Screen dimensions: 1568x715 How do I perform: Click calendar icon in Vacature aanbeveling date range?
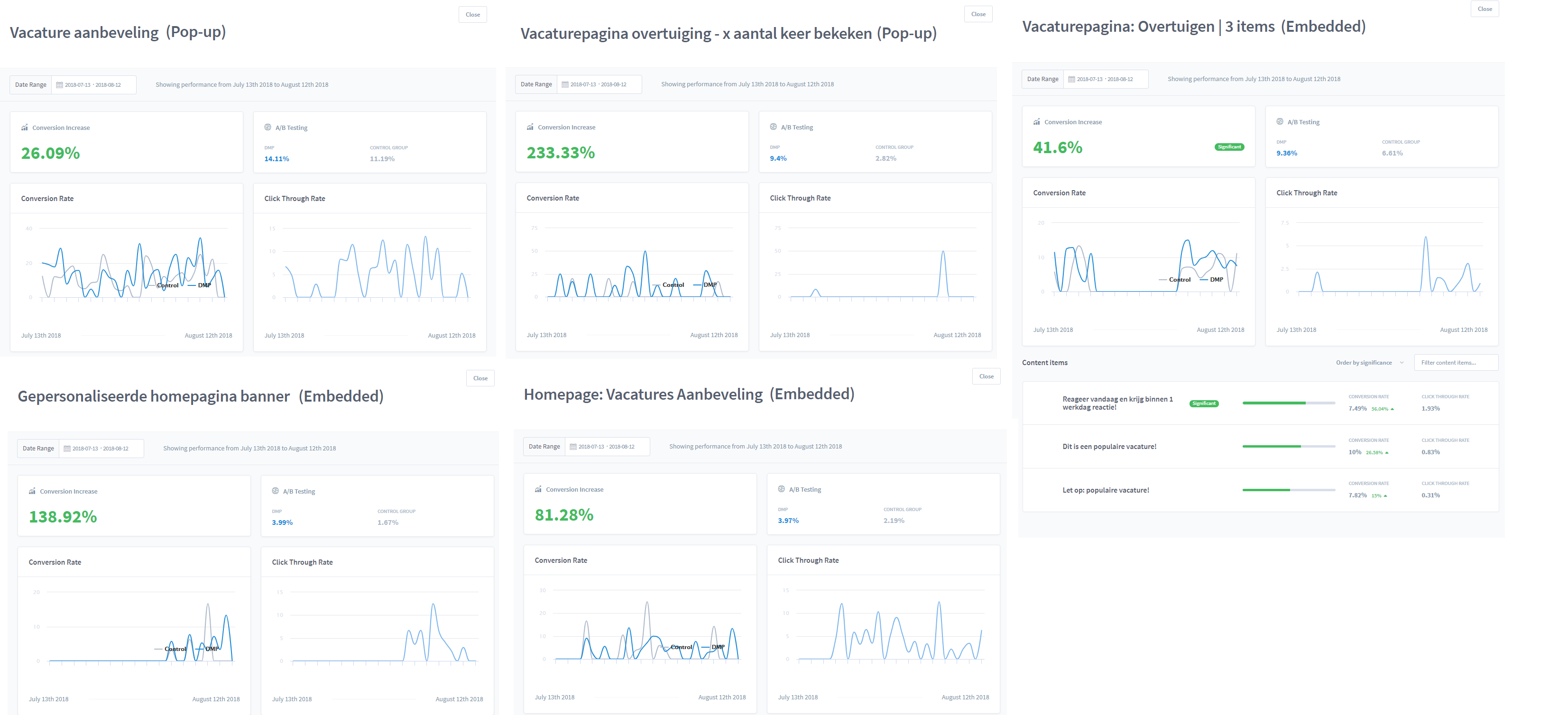tap(60, 85)
